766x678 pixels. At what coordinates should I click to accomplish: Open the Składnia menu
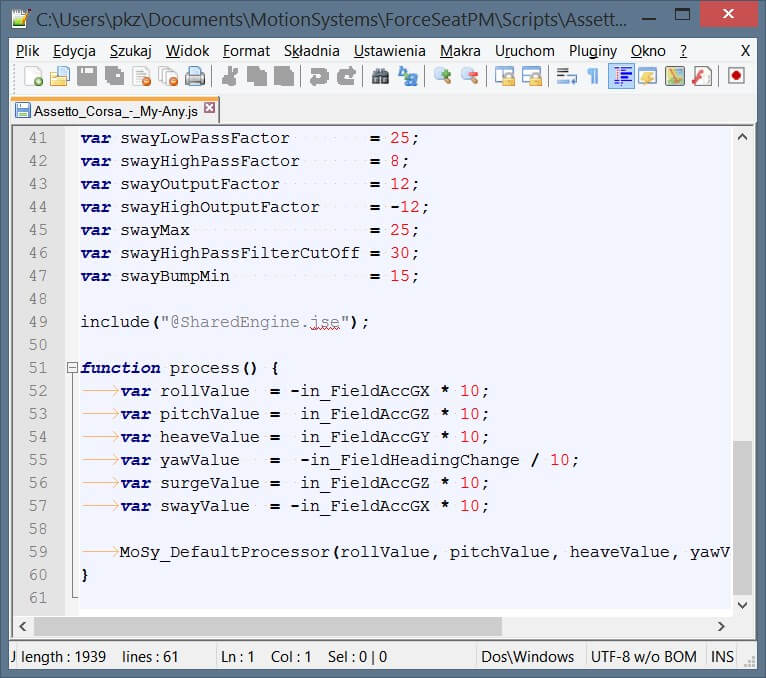pyautogui.click(x=312, y=51)
